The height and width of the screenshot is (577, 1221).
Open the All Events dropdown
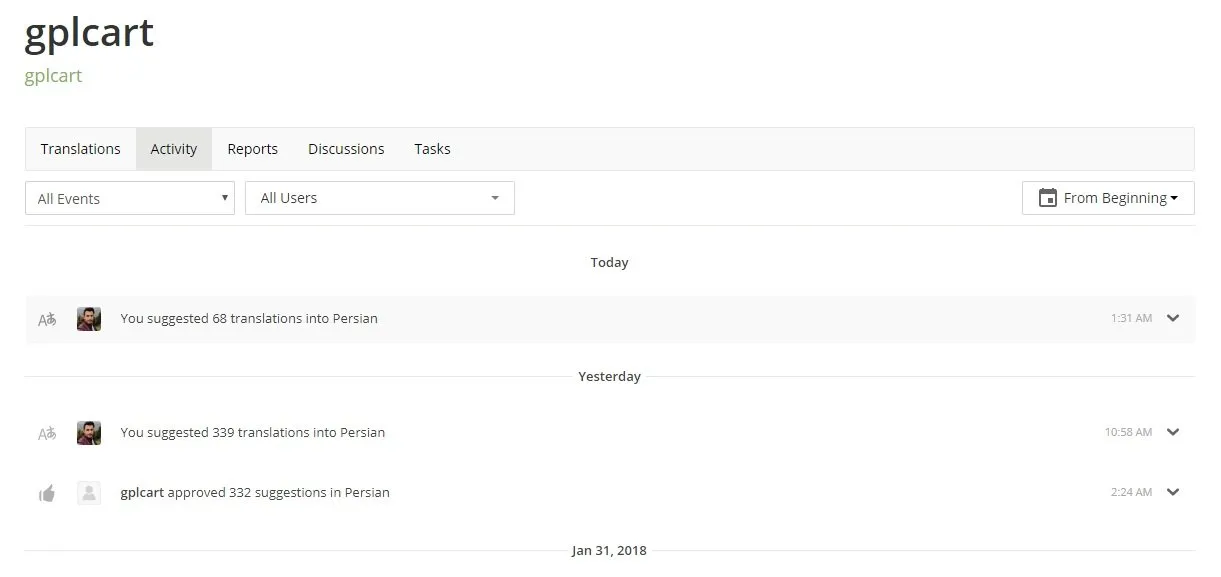[130, 198]
